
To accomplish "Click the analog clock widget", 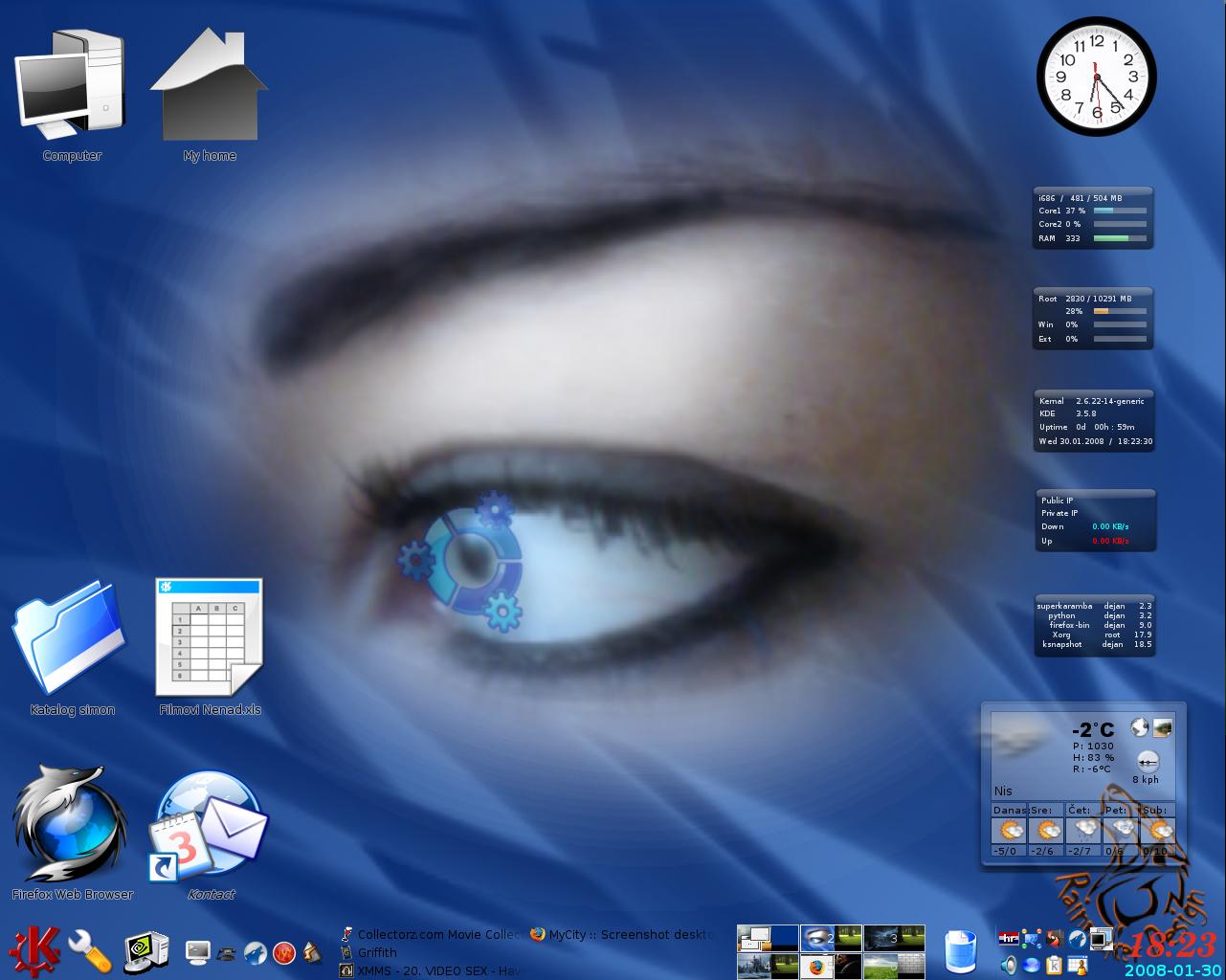I will tap(1096, 77).
